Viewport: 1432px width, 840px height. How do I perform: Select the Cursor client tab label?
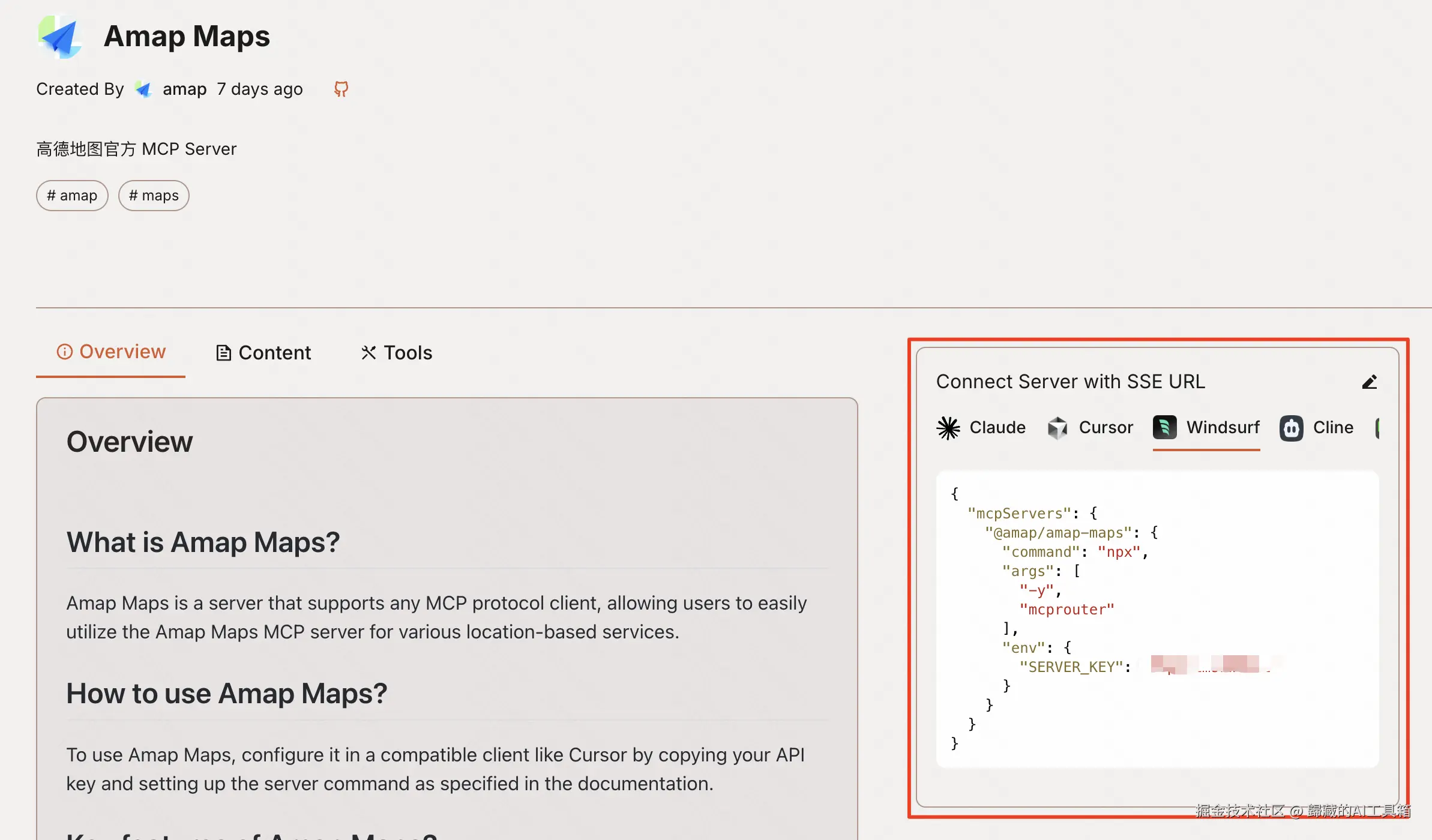click(1106, 427)
